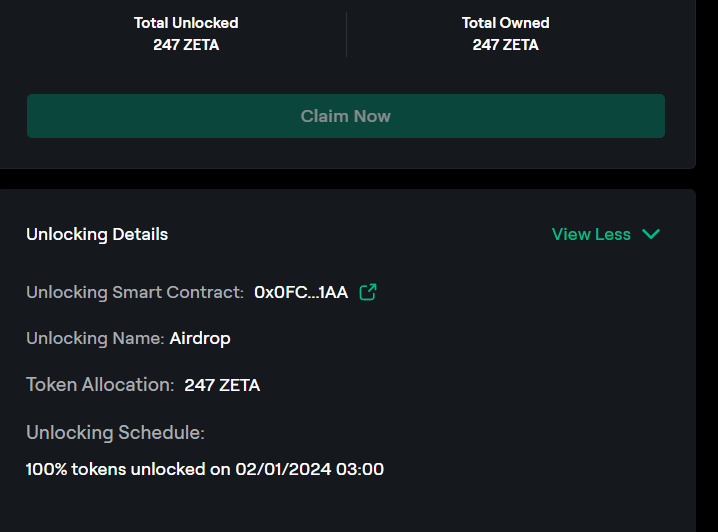
Task: Click the View Less text
Action: point(591,234)
